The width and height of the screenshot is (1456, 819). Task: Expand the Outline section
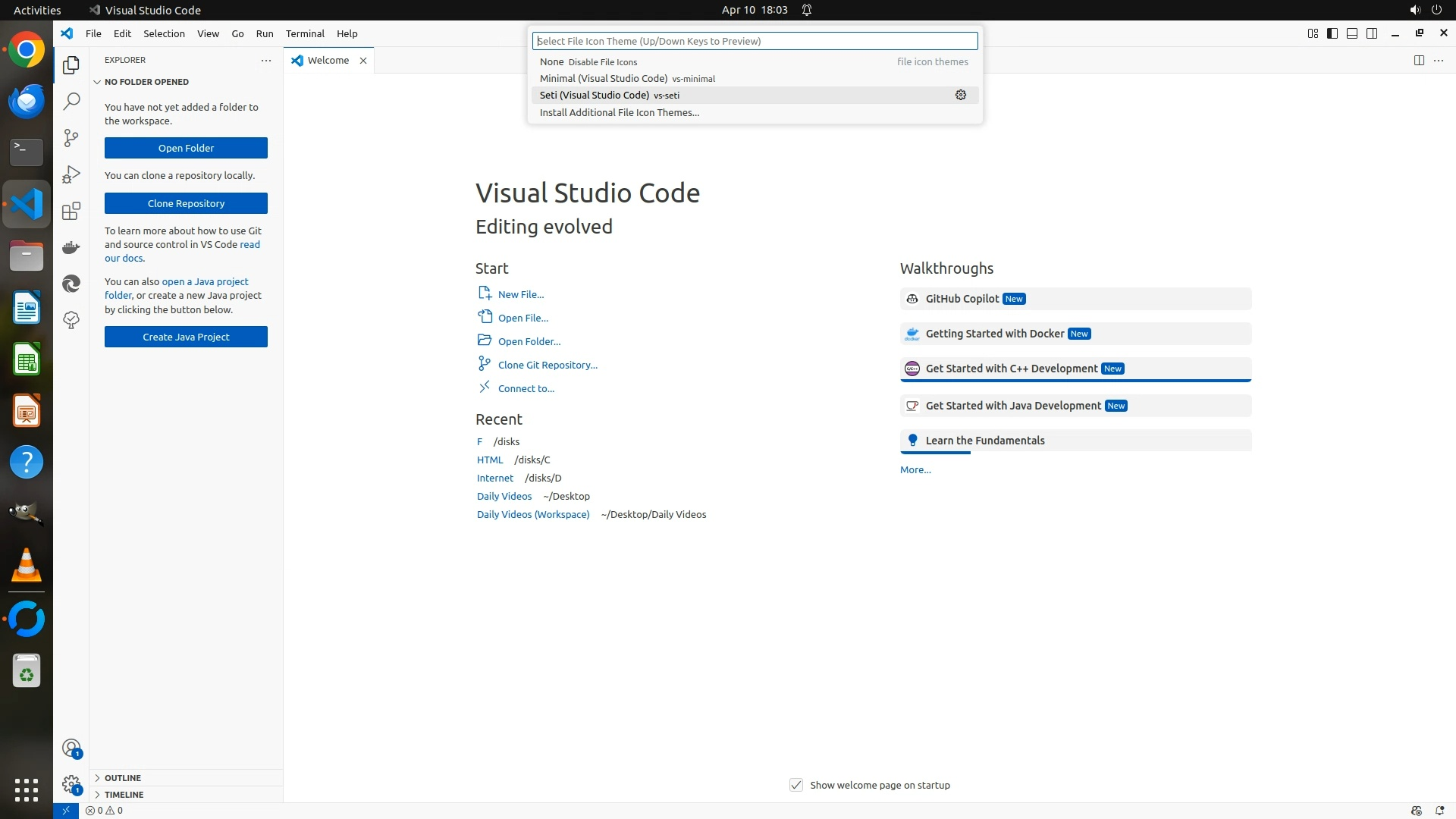click(123, 778)
